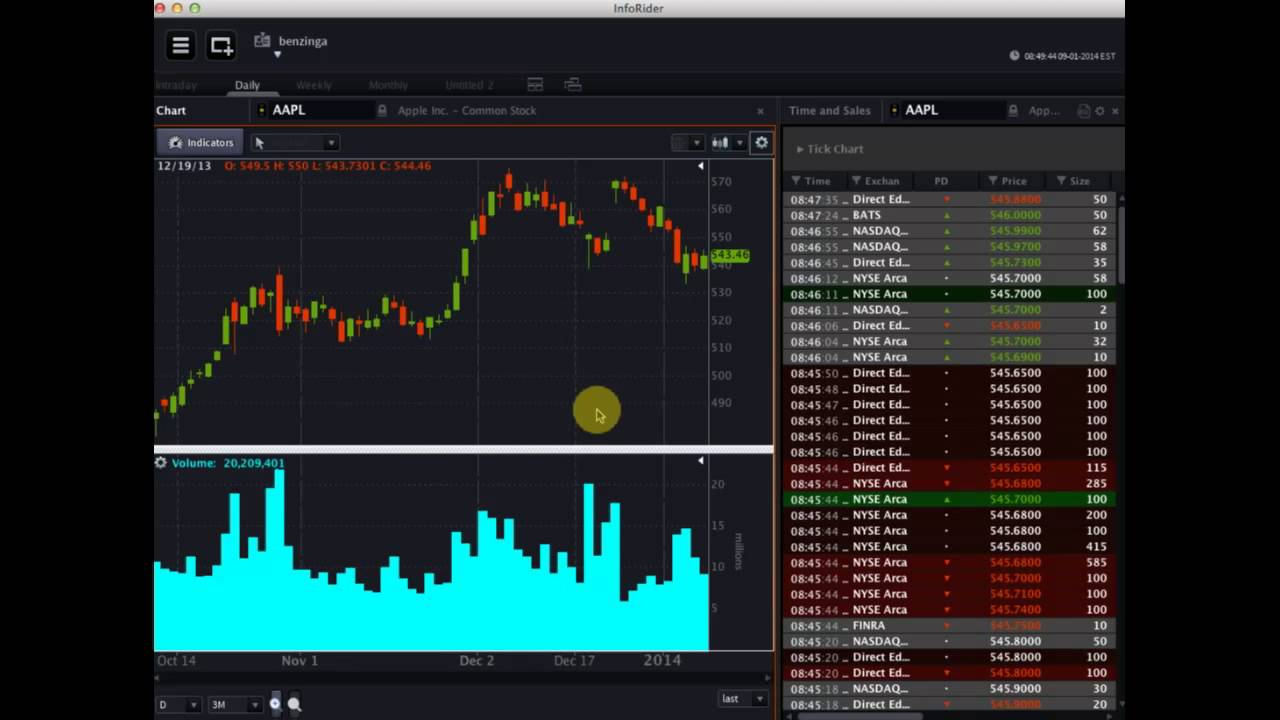1280x720 pixels.
Task: Select the 08:46:11 NYSE Arca 545.7000 row
Action: pyautogui.click(x=950, y=294)
